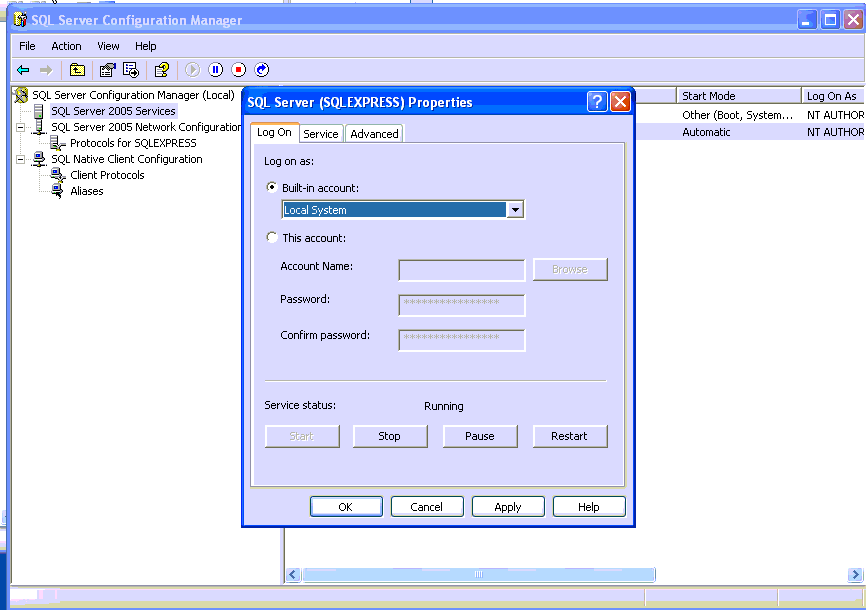Click the Apply button

(x=508, y=507)
